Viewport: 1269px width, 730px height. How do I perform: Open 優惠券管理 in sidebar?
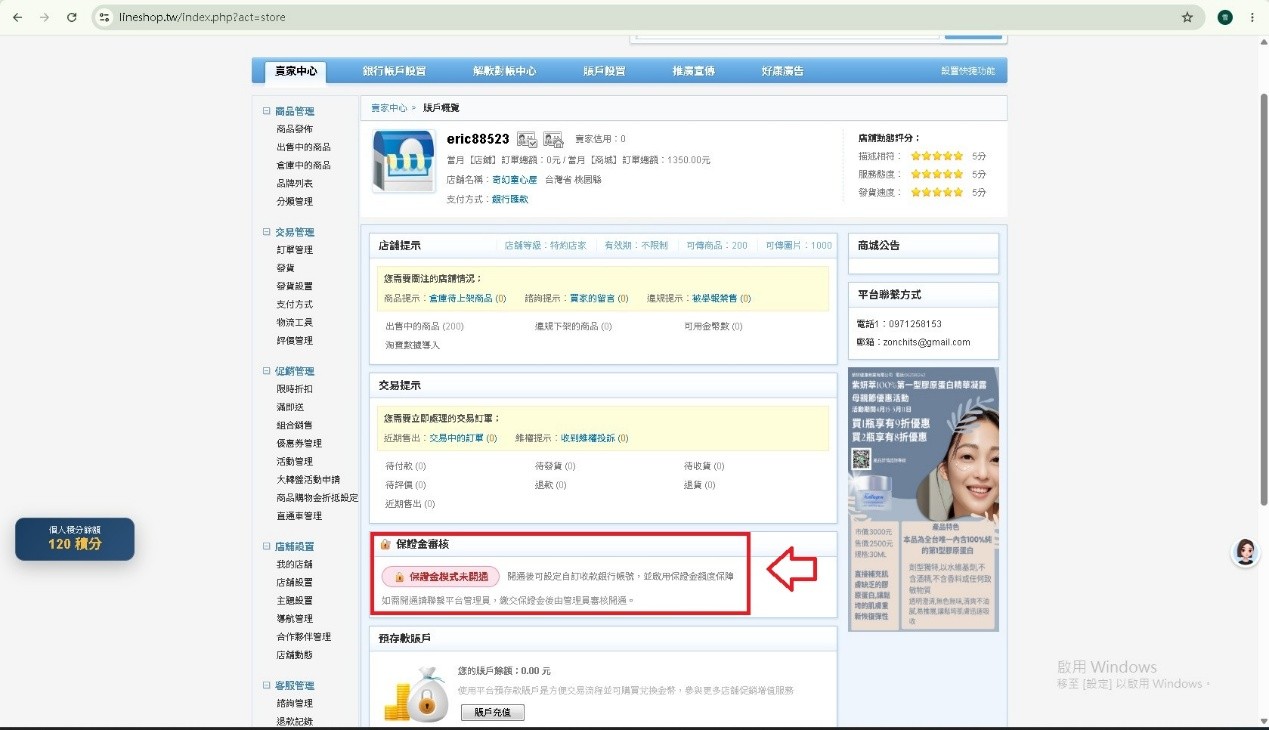pos(299,443)
